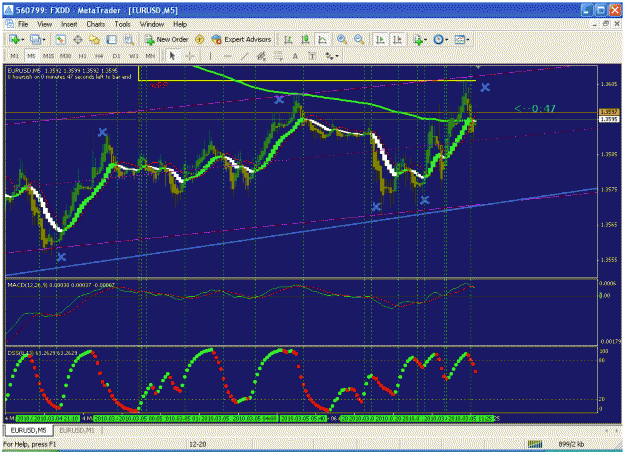625x452 pixels.
Task: Switch to W1 timeframe
Action: (134, 56)
